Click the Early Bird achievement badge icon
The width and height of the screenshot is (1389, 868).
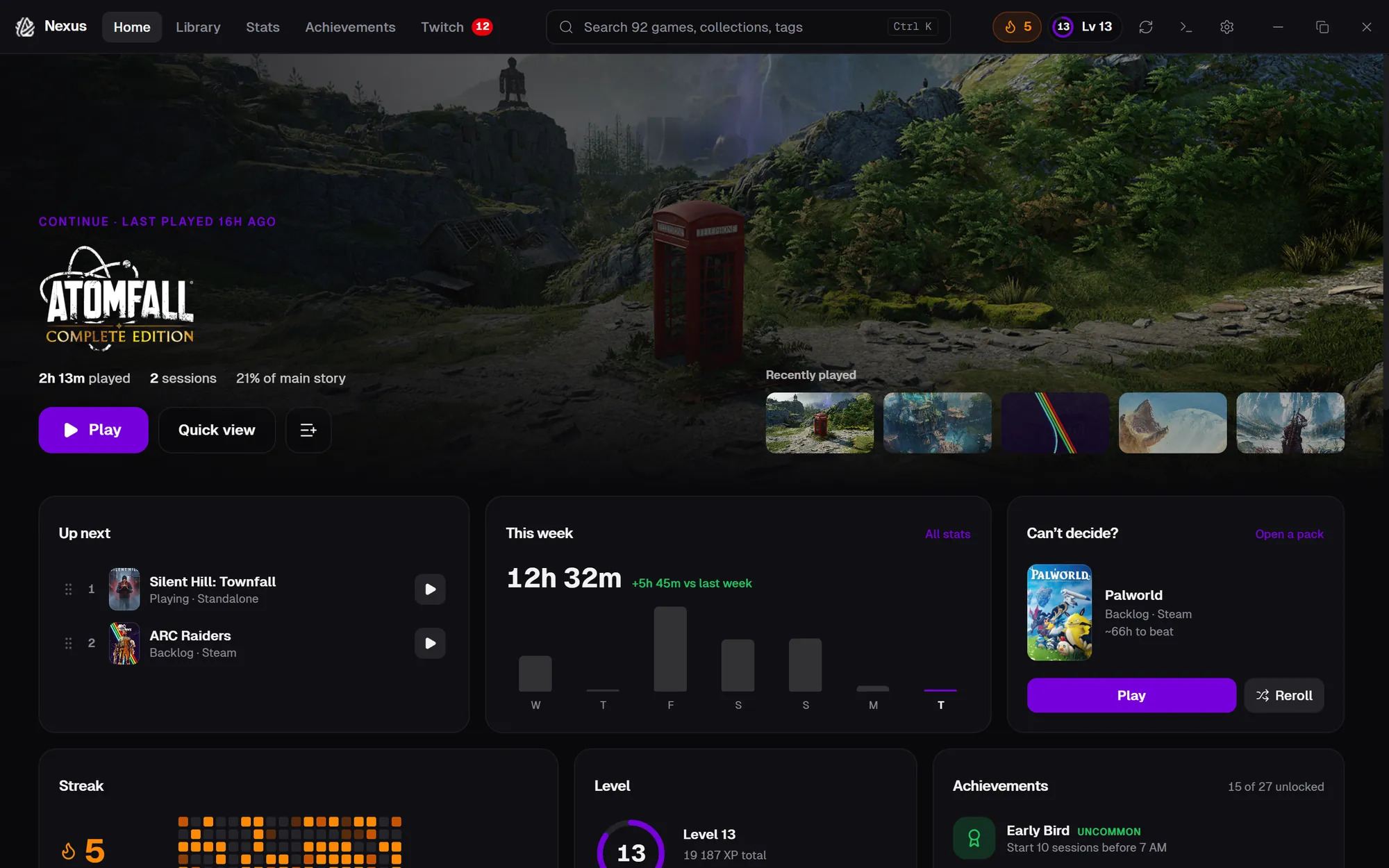pyautogui.click(x=974, y=838)
